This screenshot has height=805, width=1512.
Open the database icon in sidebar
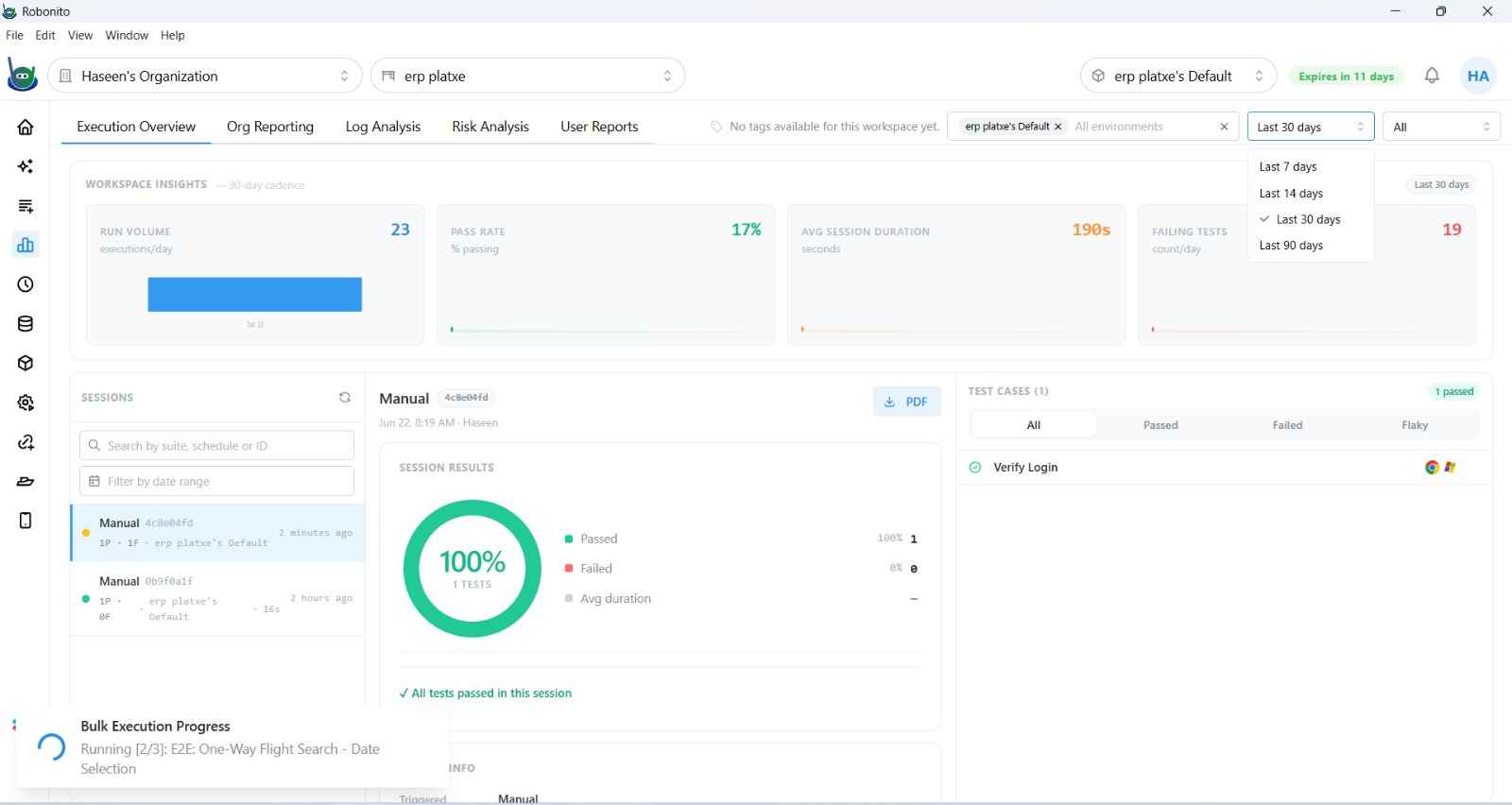26,324
